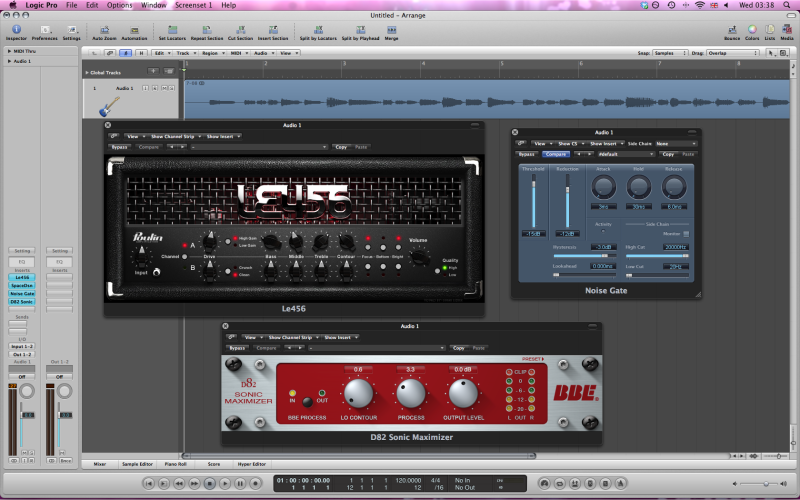800x500 pixels.
Task: Open the File menu
Action: click(72, 5)
